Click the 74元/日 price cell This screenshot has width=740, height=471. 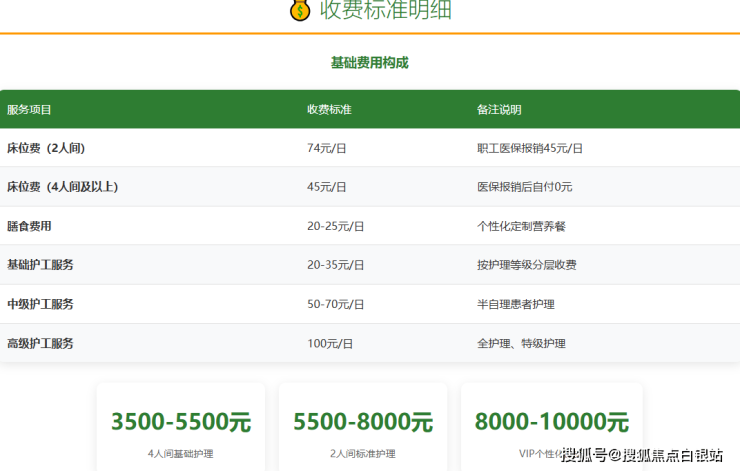(327, 148)
